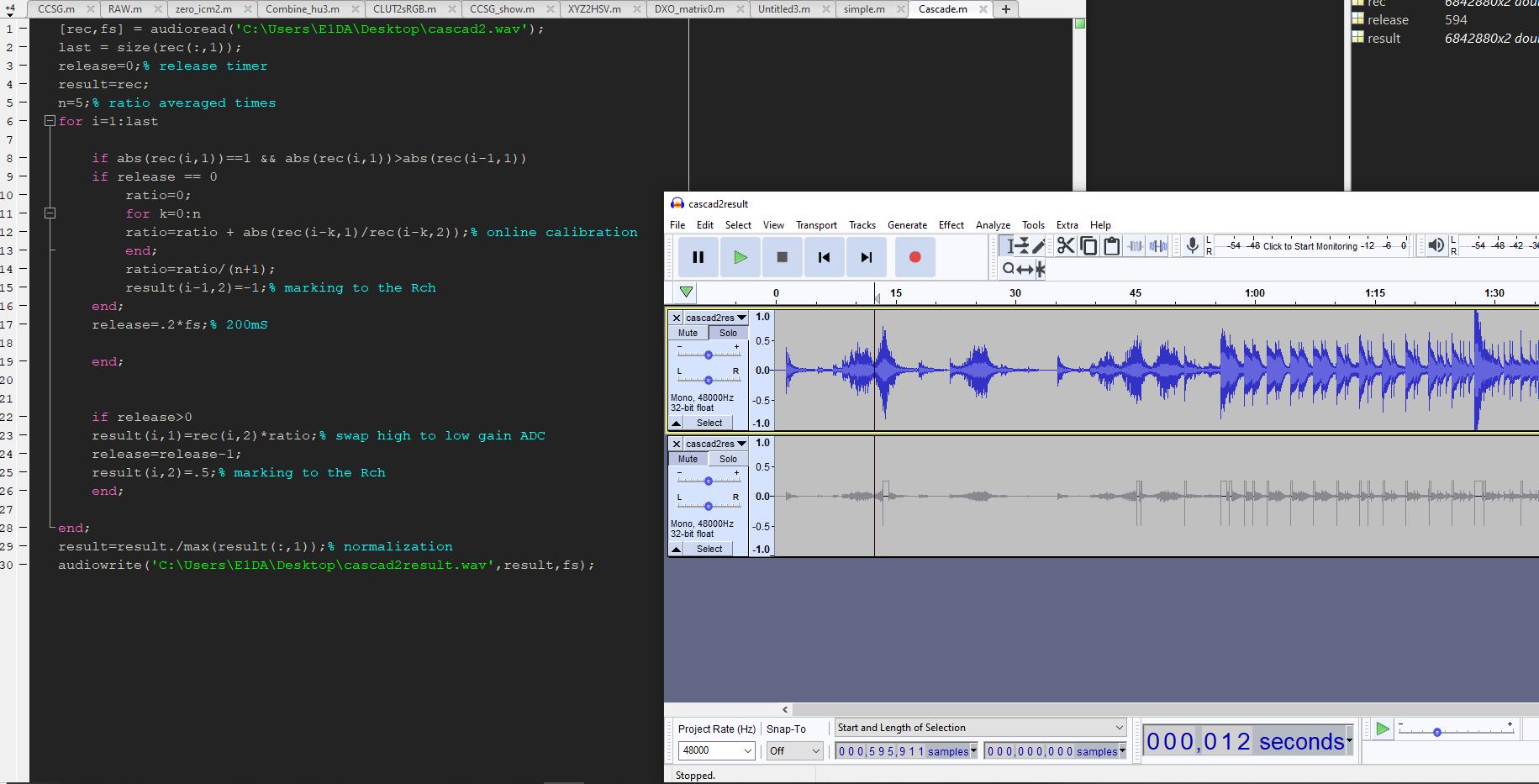The image size is (1539, 784).
Task: Toggle Mute on the second track
Action: pos(688,459)
